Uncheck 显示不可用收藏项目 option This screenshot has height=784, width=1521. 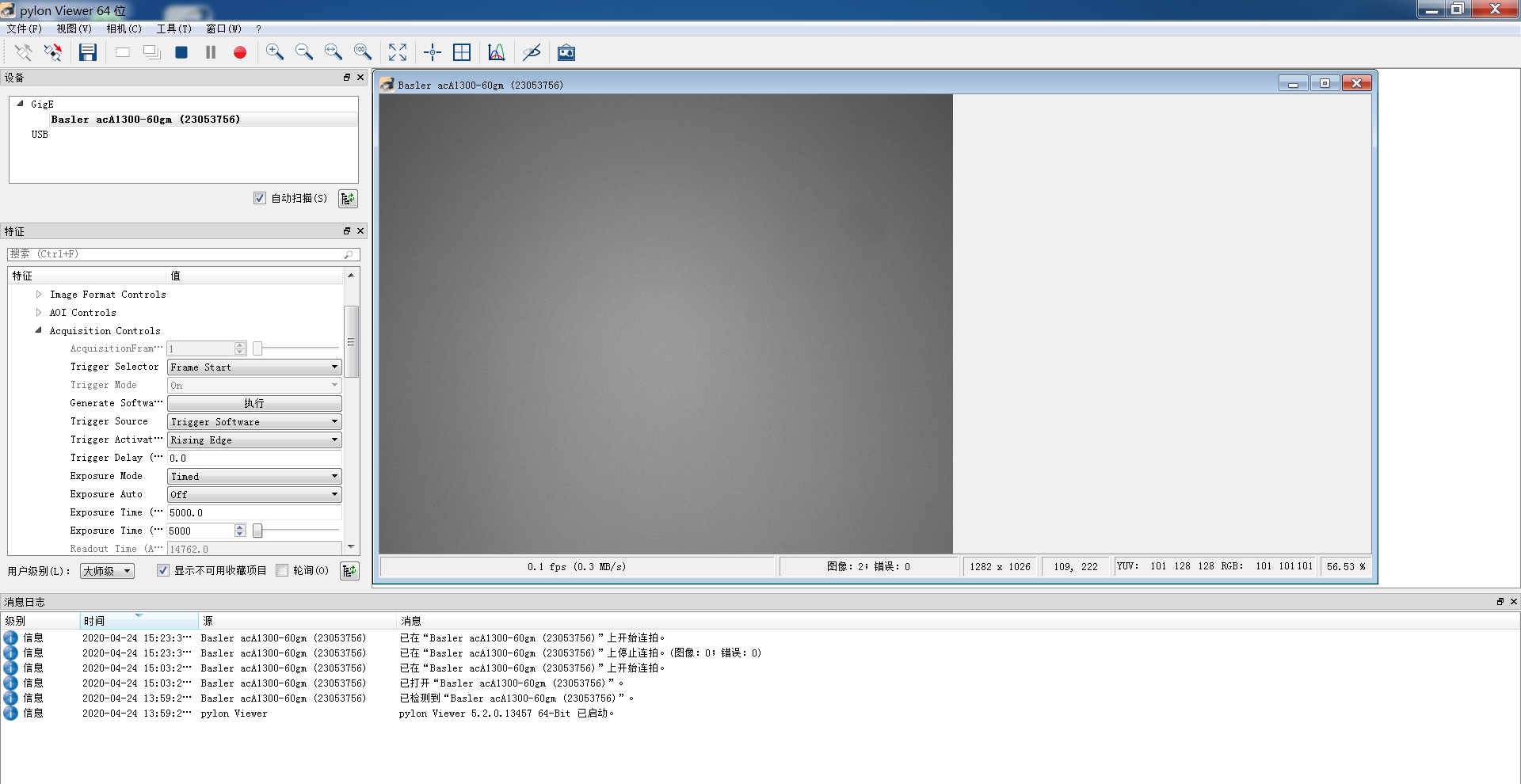tap(162, 570)
